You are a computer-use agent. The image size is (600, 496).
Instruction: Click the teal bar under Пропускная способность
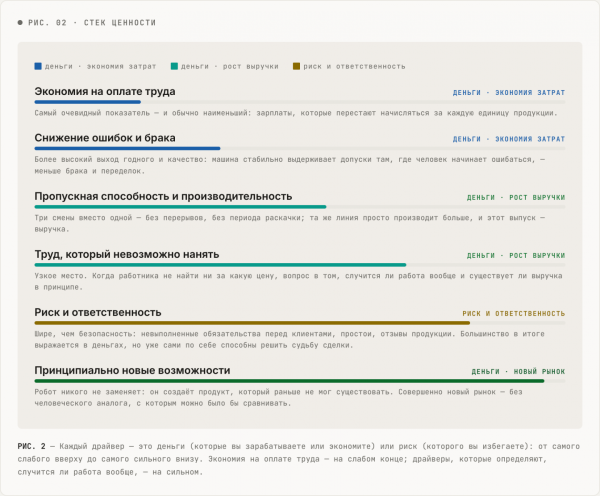(x=180, y=207)
